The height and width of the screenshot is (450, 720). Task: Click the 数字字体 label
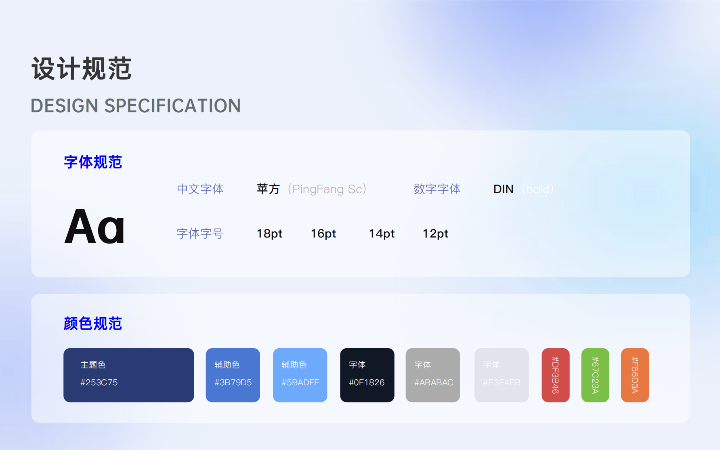437,189
